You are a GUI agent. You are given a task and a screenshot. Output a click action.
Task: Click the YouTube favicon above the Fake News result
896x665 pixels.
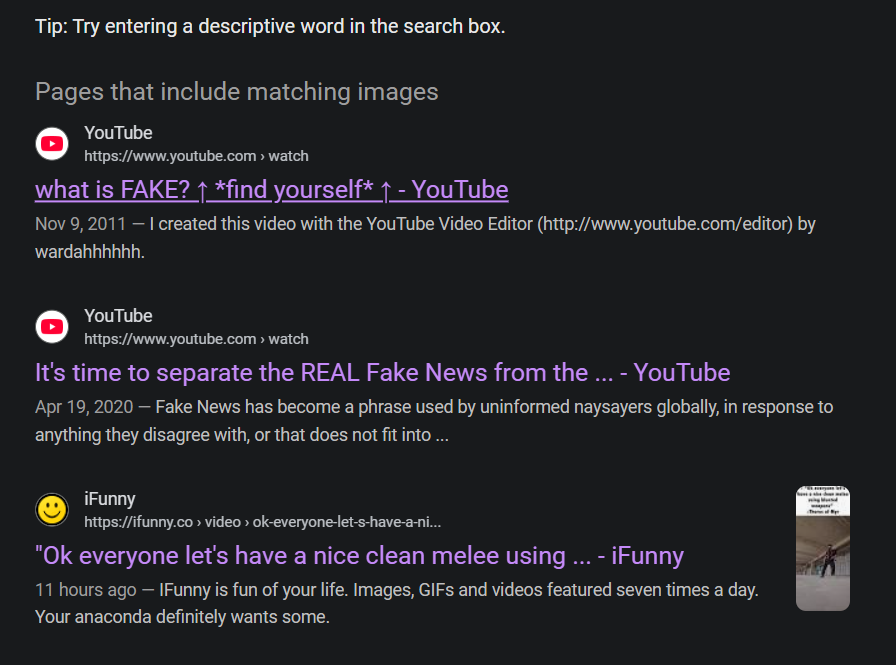click(x=52, y=326)
